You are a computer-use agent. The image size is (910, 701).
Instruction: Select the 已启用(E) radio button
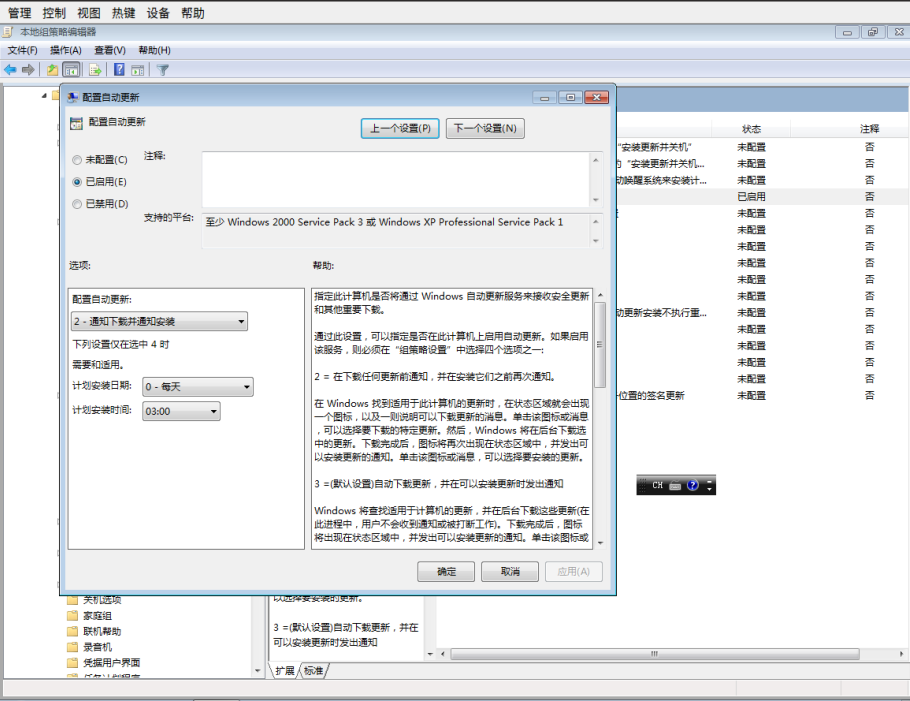[x=77, y=182]
